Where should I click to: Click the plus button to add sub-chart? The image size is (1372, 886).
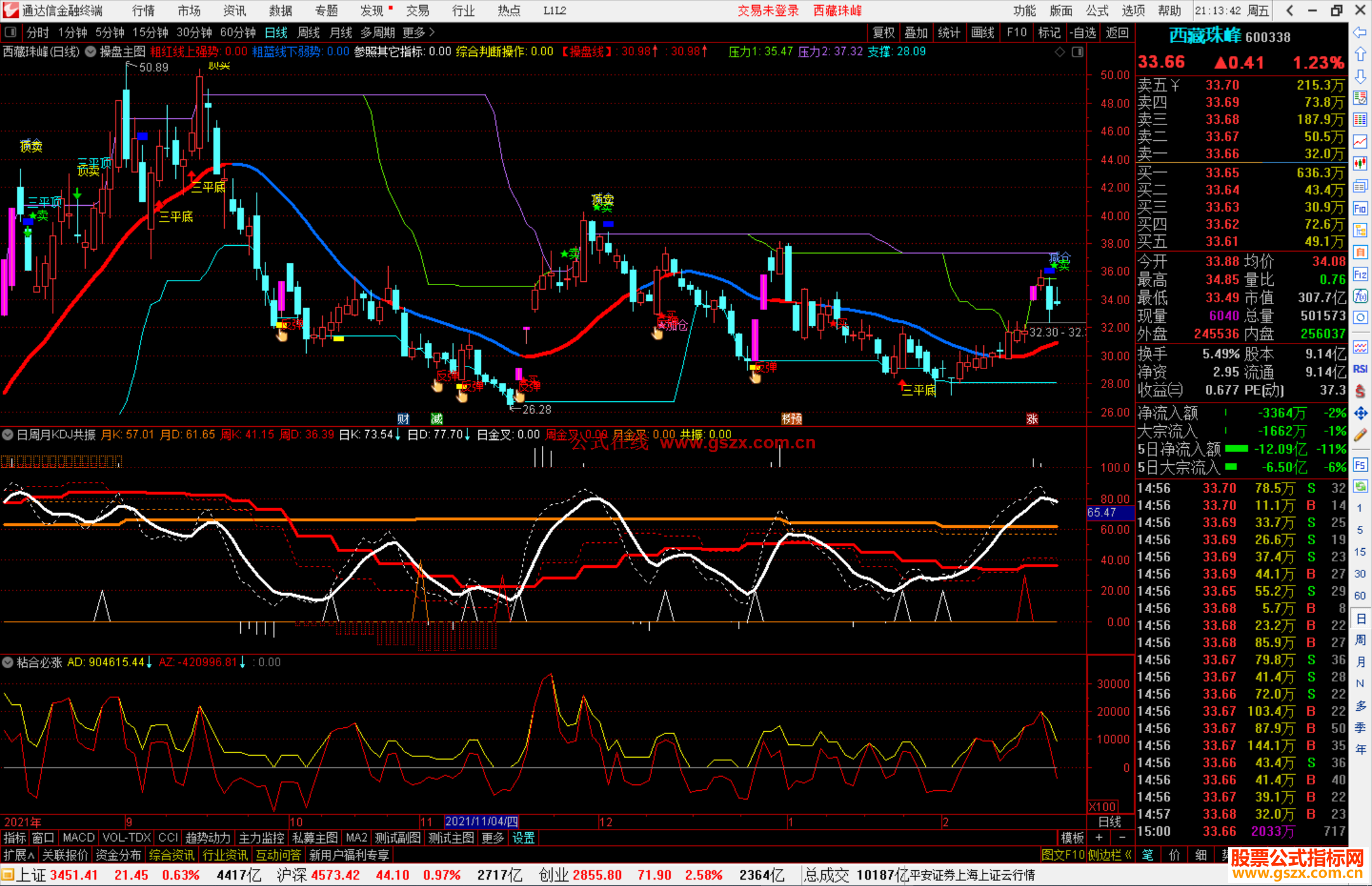pyautogui.click(x=1099, y=838)
